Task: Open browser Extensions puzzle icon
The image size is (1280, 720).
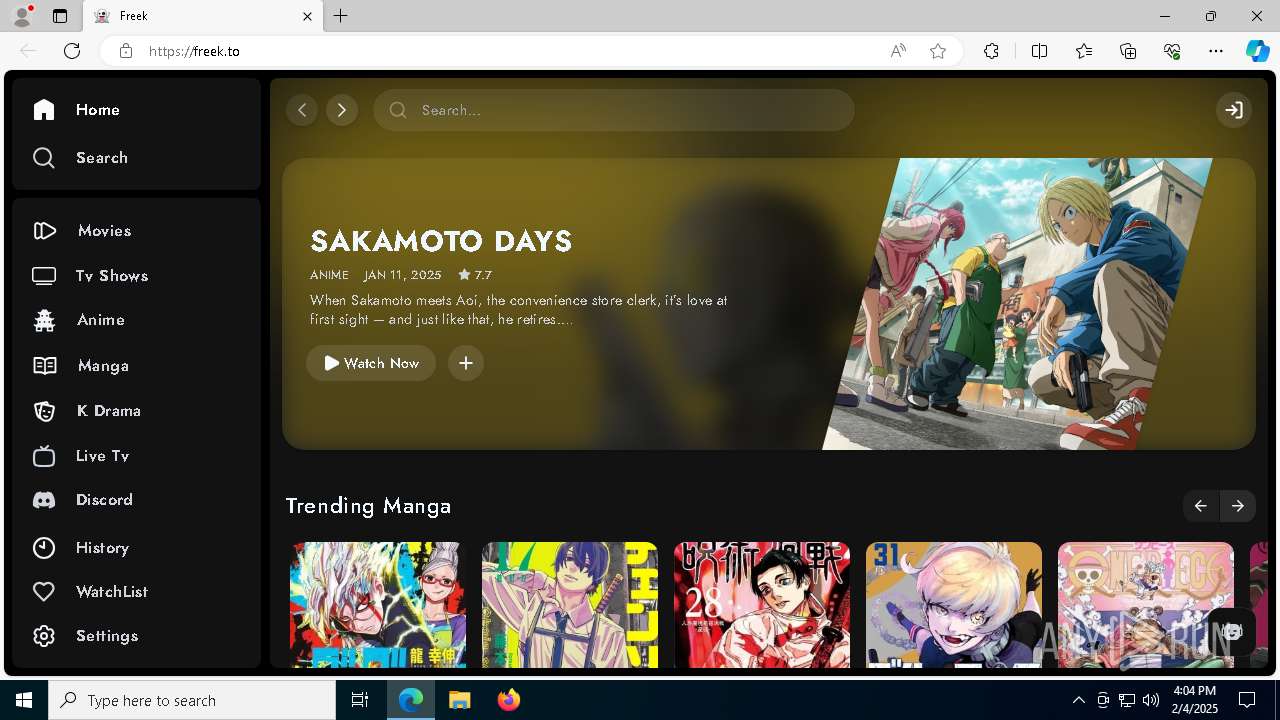Action: tap(991, 51)
